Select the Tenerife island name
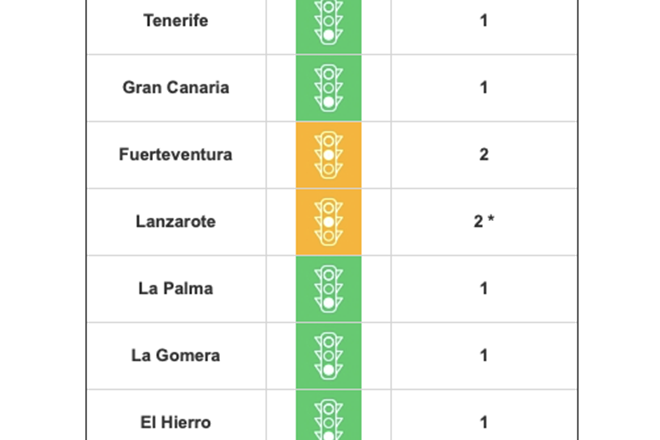Viewport: 660px width, 440px height. [x=176, y=21]
